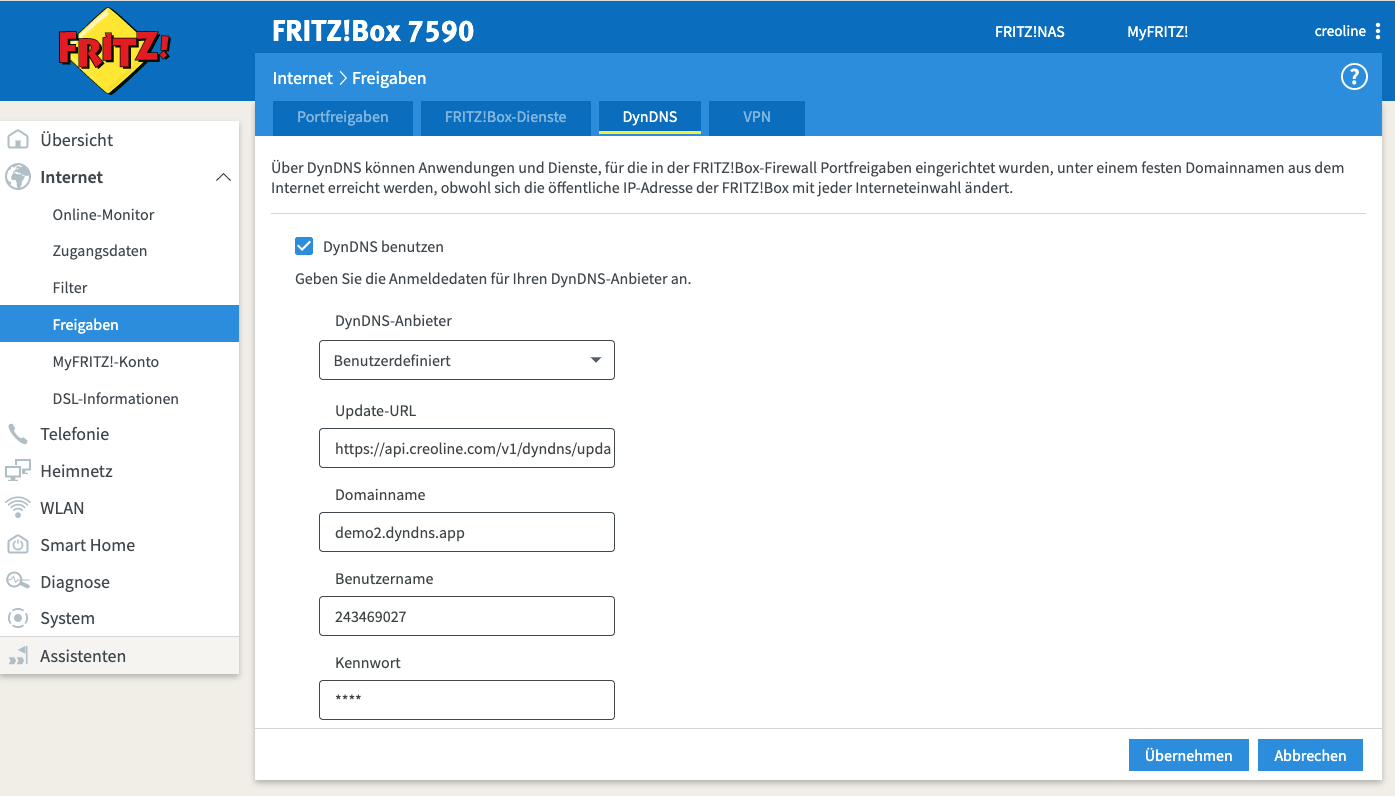Viewport: 1395px width, 796px height.
Task: Click the Internet breadcrumb link
Action: pos(302,78)
